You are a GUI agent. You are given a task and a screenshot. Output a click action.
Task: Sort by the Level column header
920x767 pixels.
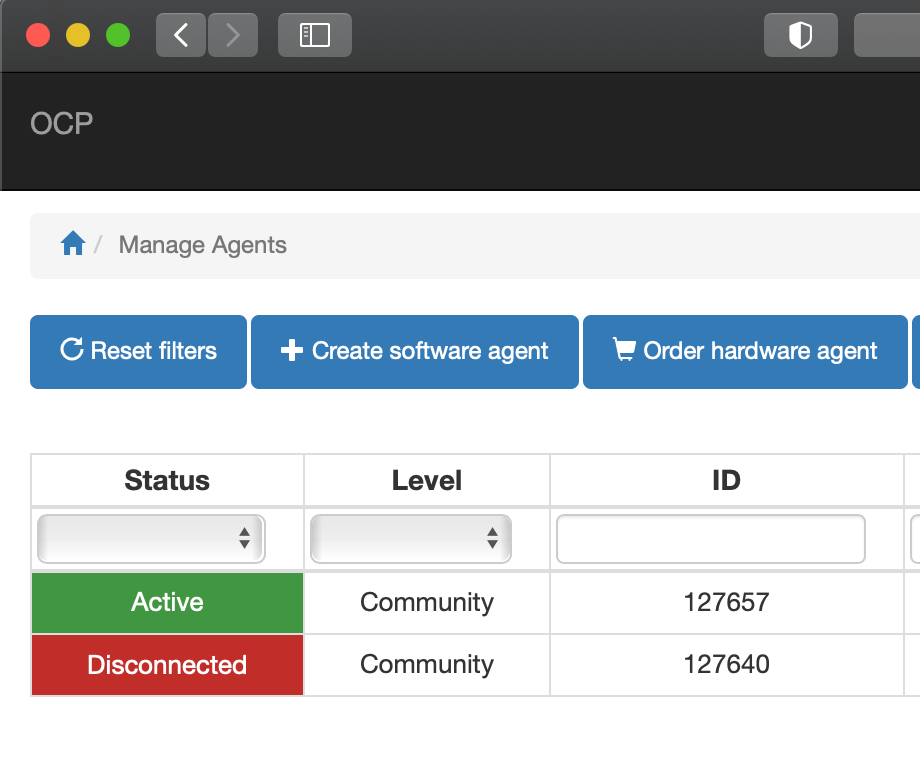click(427, 480)
